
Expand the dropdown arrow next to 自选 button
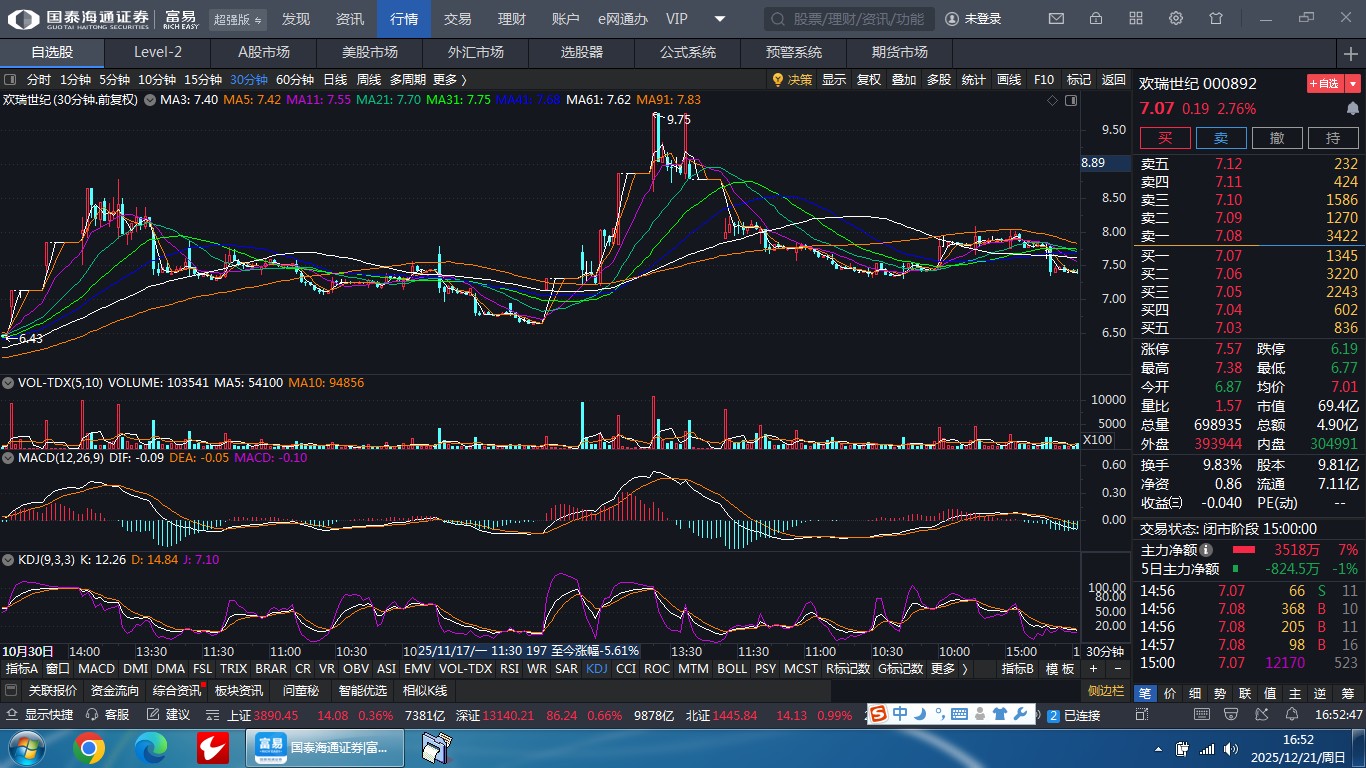(1353, 84)
